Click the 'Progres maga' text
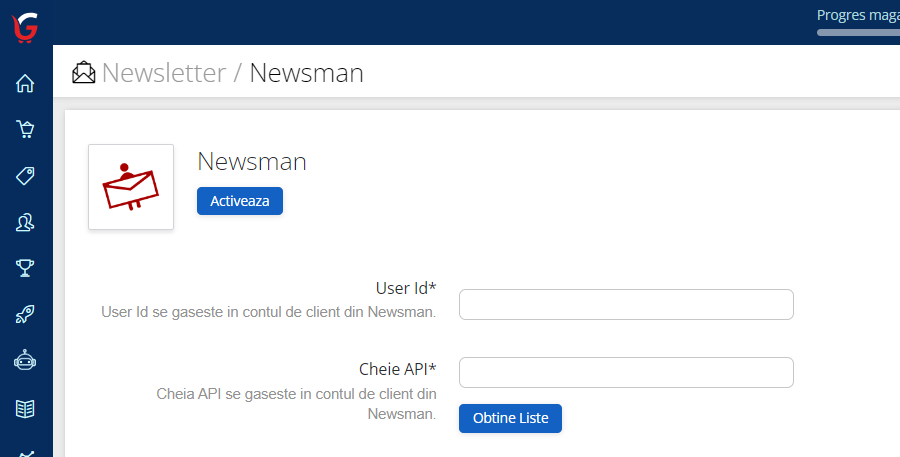 click(858, 16)
